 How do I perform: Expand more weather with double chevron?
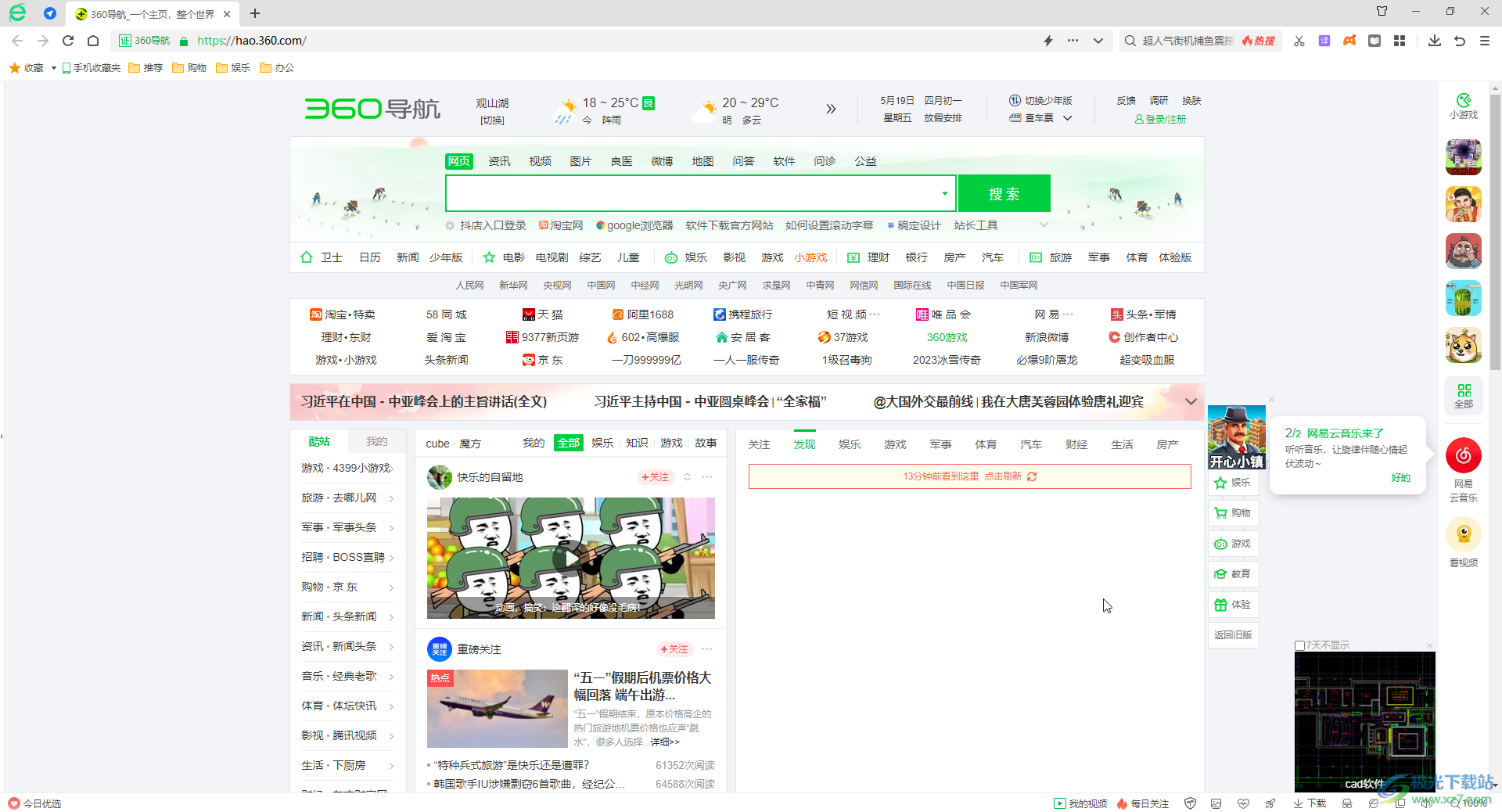[831, 109]
